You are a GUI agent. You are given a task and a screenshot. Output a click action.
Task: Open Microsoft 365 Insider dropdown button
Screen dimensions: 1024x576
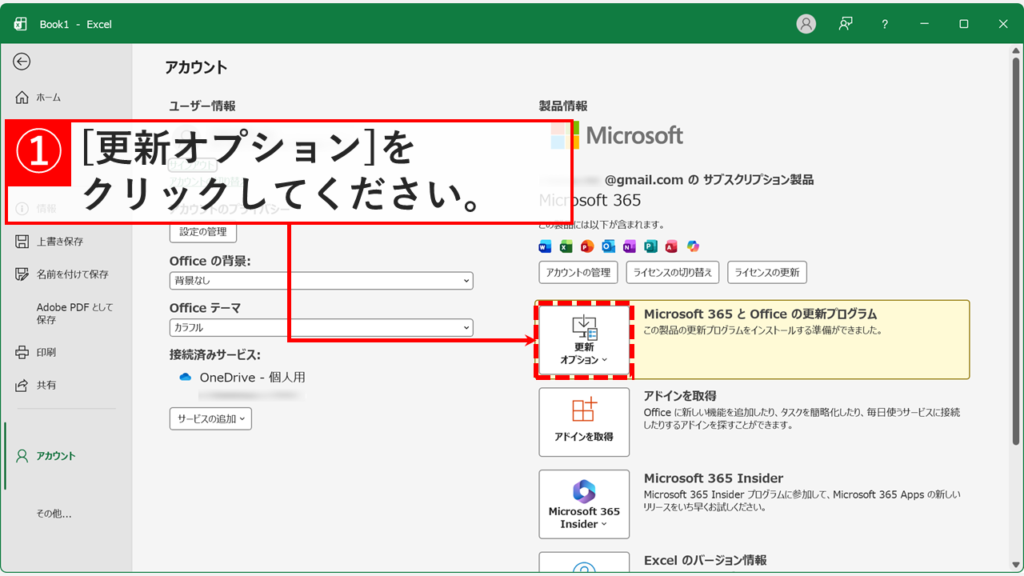[x=584, y=504]
